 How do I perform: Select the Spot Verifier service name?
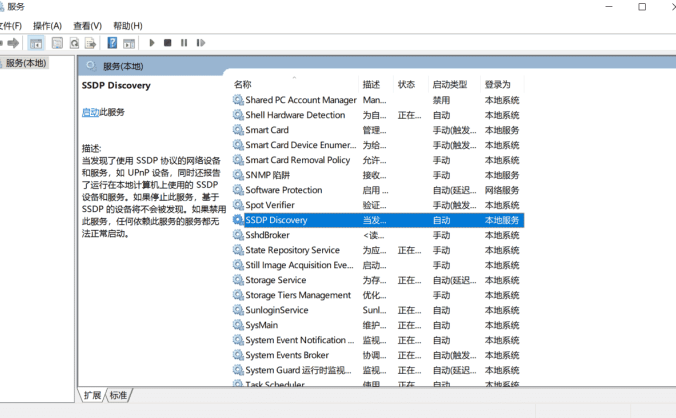click(270, 205)
